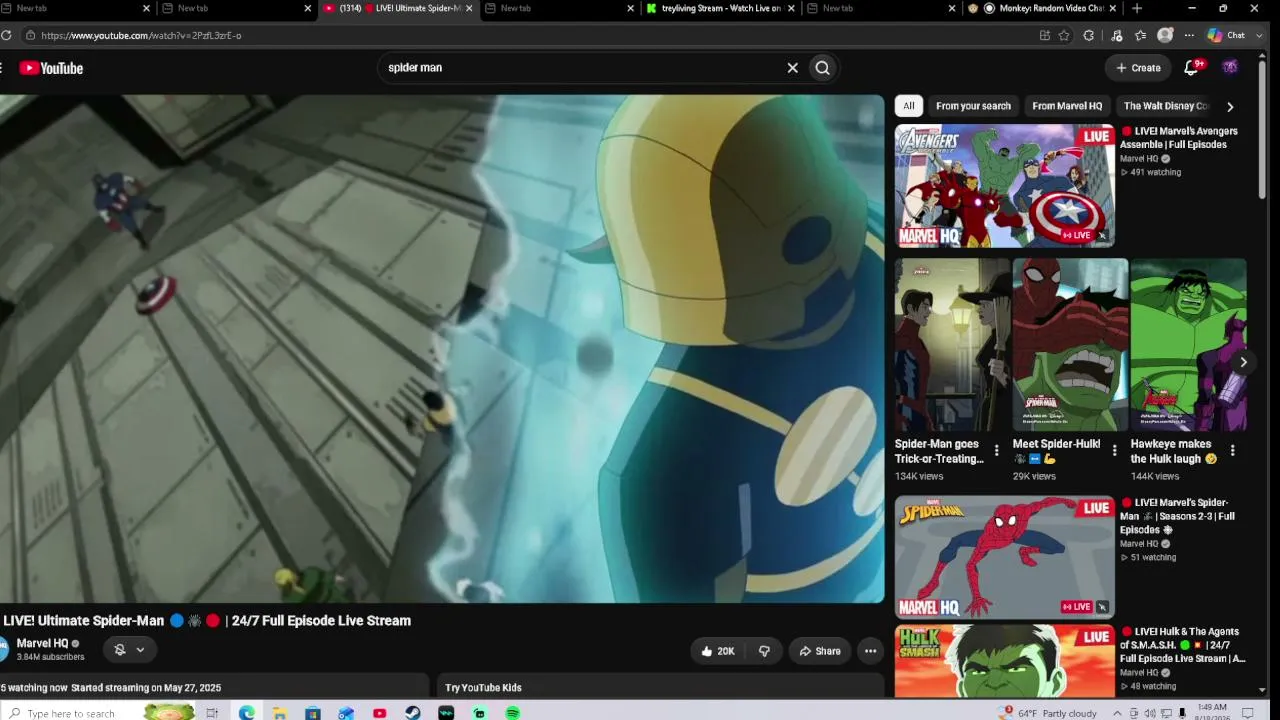Reload the page with the refresh button
Screen dimensions: 1280x720
6,35
